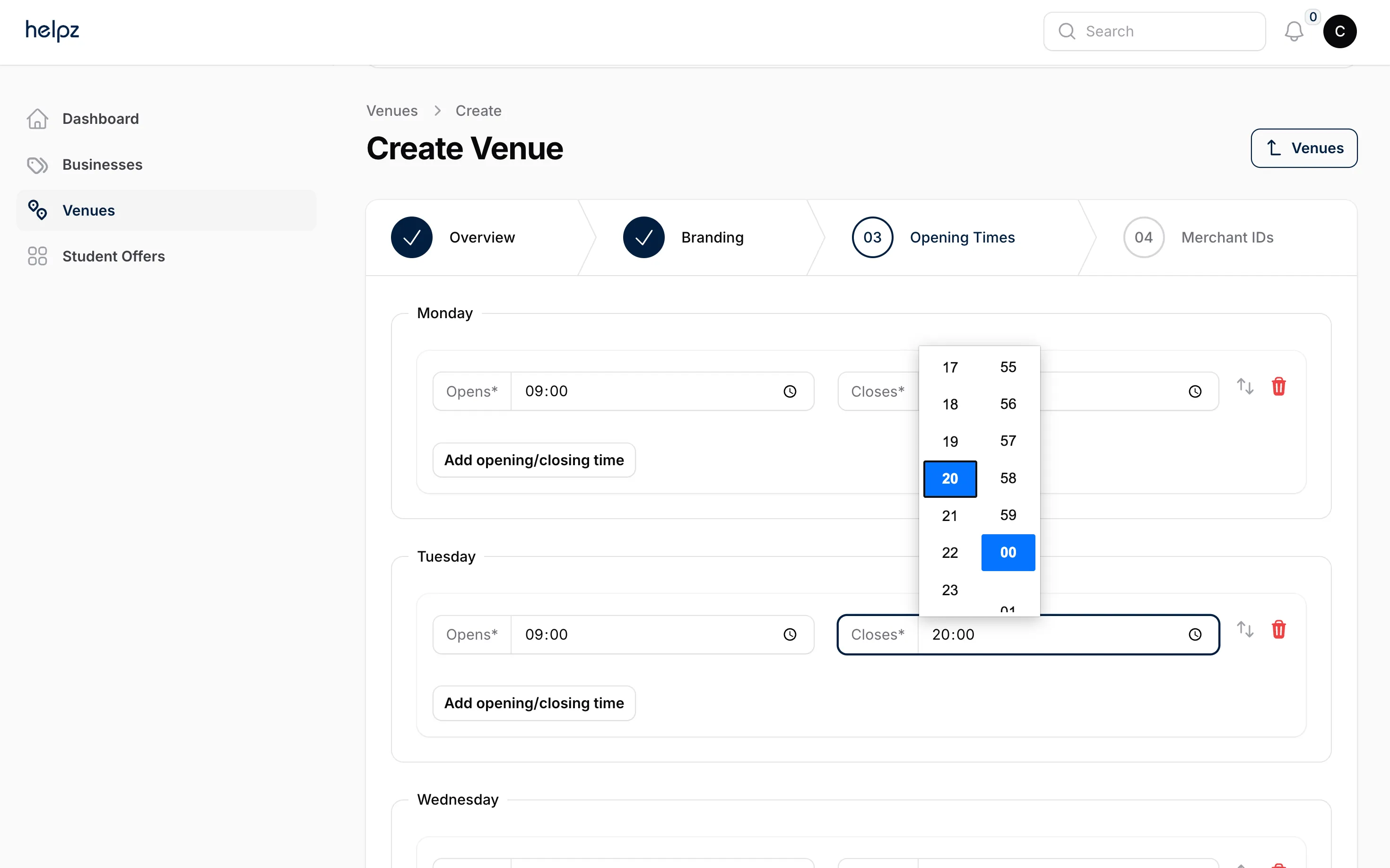Click highlighted minute 00 option
Image resolution: width=1390 pixels, height=868 pixels.
click(x=1008, y=552)
